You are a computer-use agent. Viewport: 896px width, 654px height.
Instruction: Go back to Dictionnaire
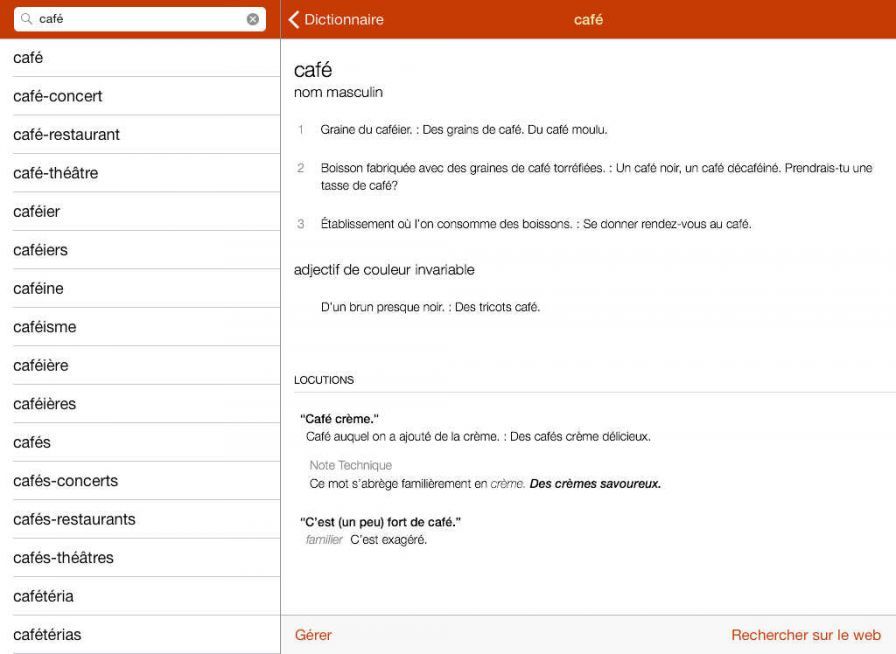[x=336, y=19]
